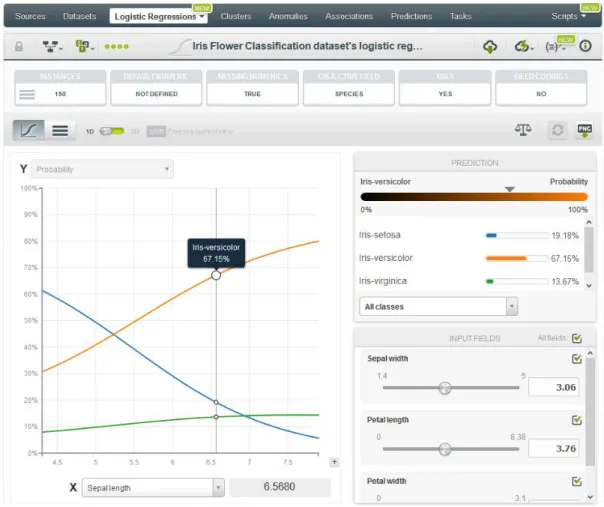
Task: Open the Associations tab
Action: tap(349, 16)
